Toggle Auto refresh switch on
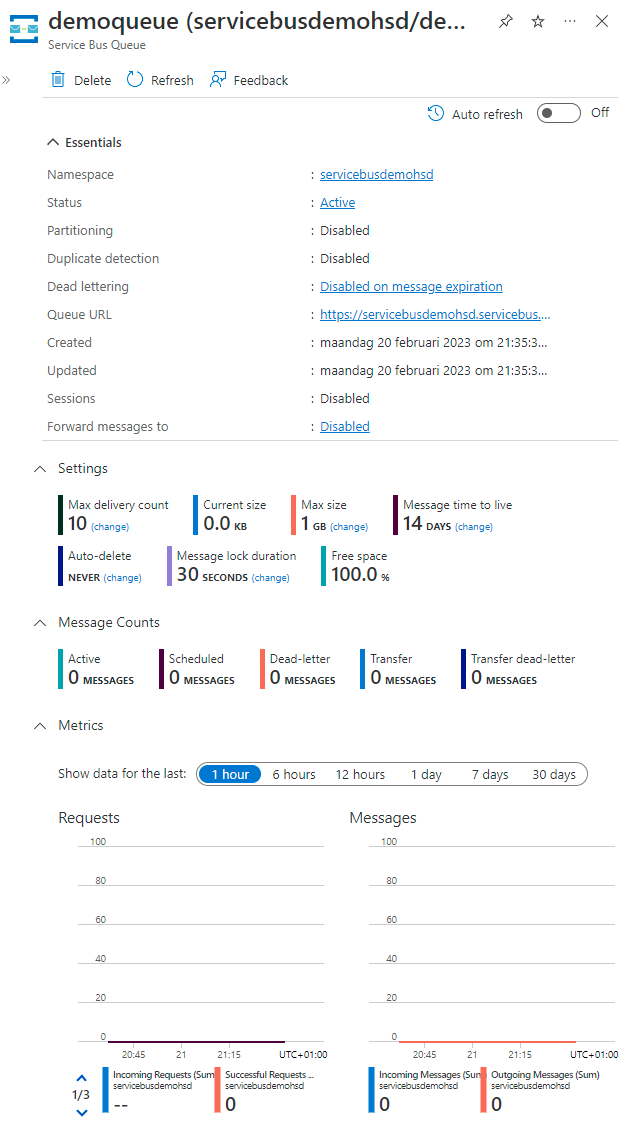The height and width of the screenshot is (1137, 634). [x=559, y=113]
